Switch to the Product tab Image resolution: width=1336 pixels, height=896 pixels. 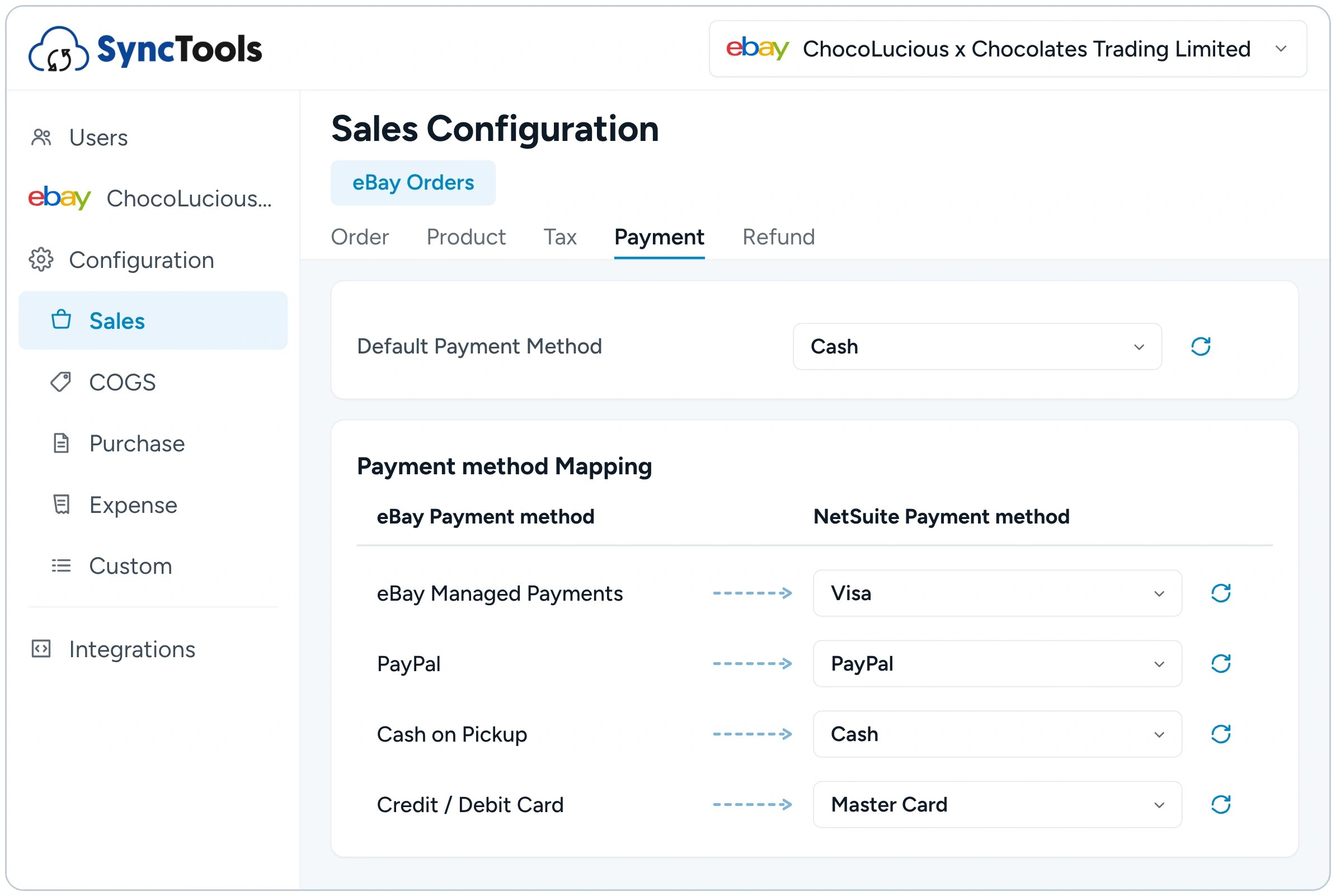[x=465, y=237]
